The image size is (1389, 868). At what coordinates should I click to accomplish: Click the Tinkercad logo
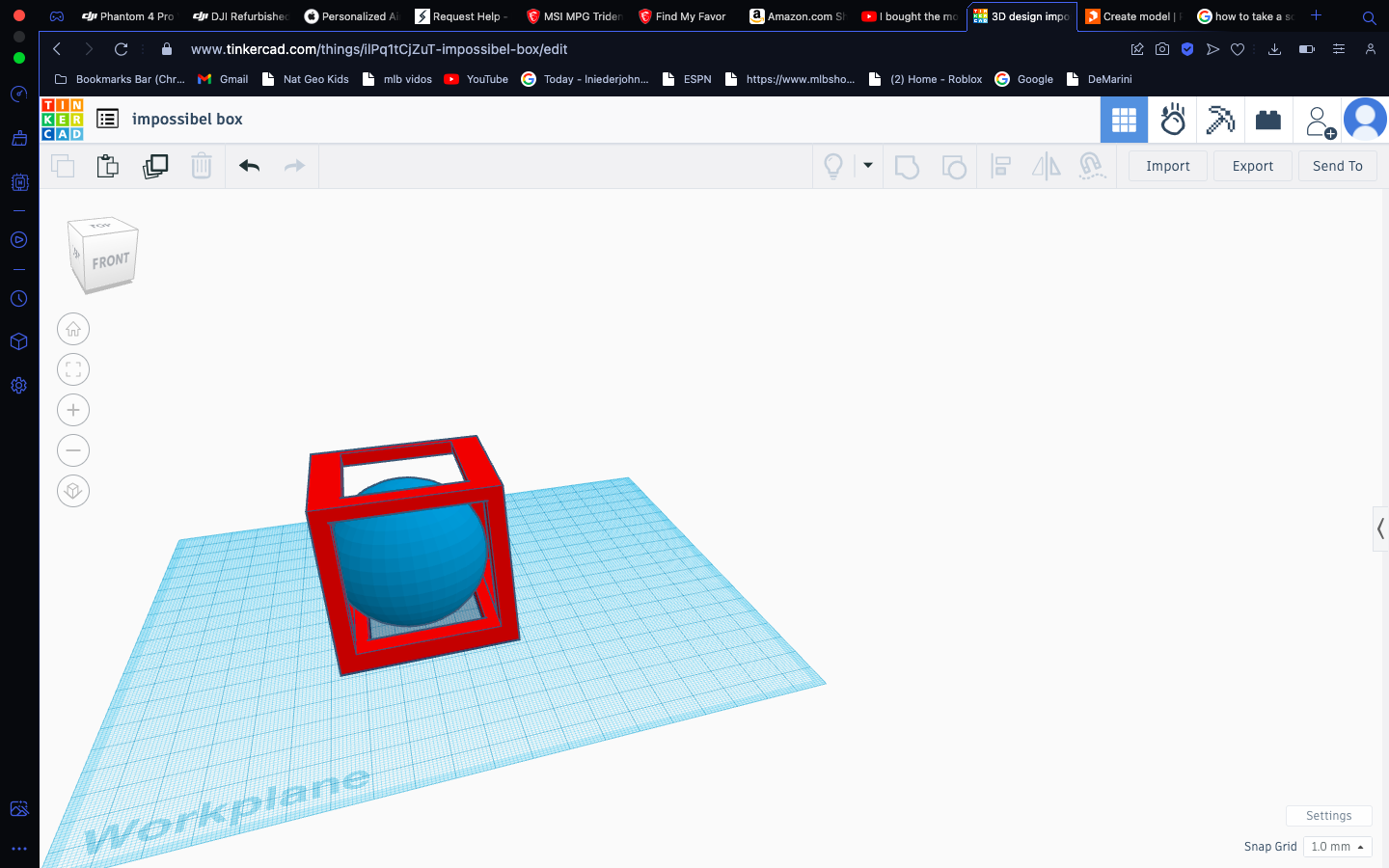pos(63,120)
